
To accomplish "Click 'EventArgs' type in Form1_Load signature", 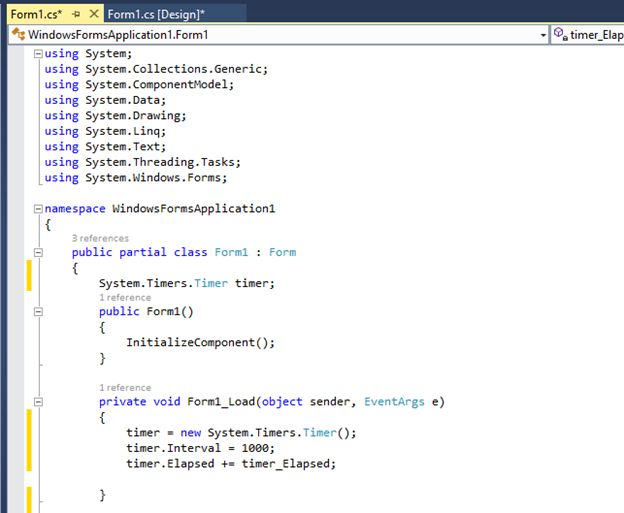I will click(x=394, y=402).
